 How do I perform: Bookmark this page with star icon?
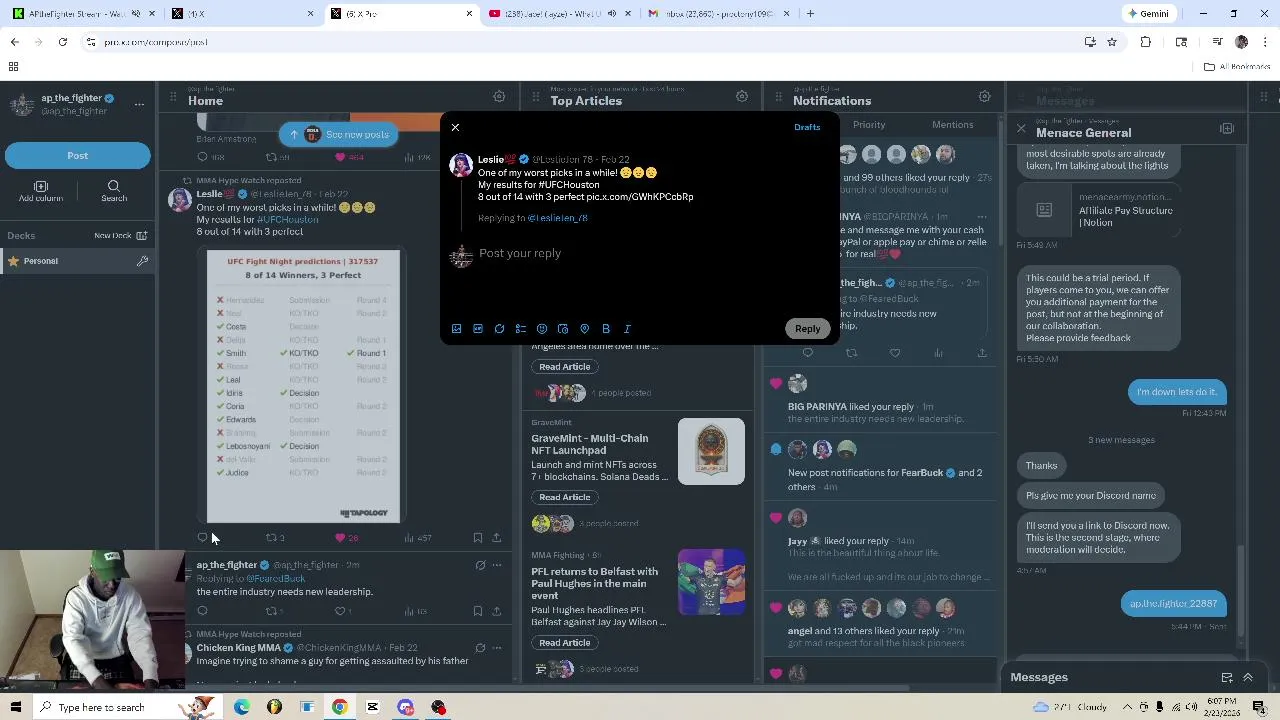[x=1111, y=42]
